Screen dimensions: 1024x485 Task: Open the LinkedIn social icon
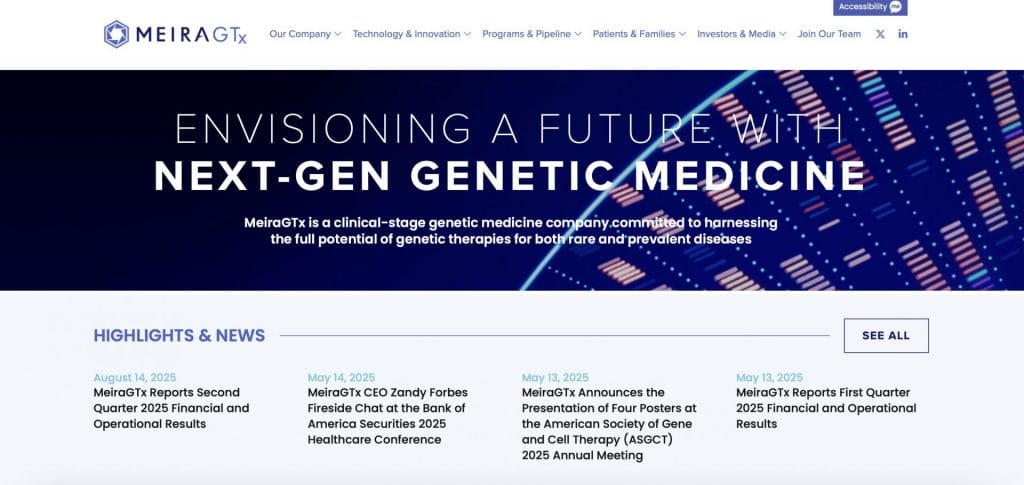(903, 34)
